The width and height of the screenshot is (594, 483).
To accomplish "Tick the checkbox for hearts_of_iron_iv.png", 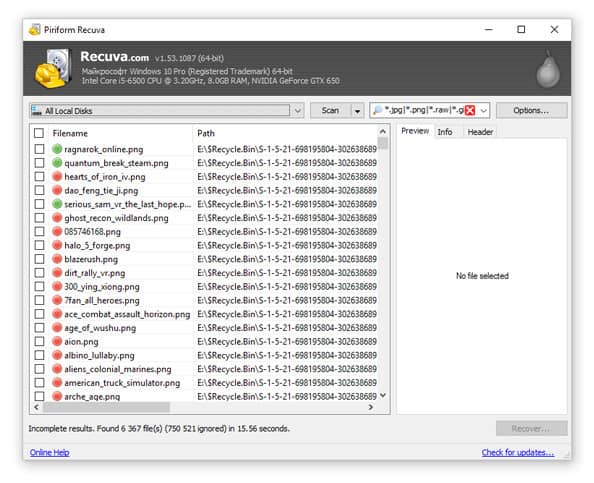I will point(39,177).
